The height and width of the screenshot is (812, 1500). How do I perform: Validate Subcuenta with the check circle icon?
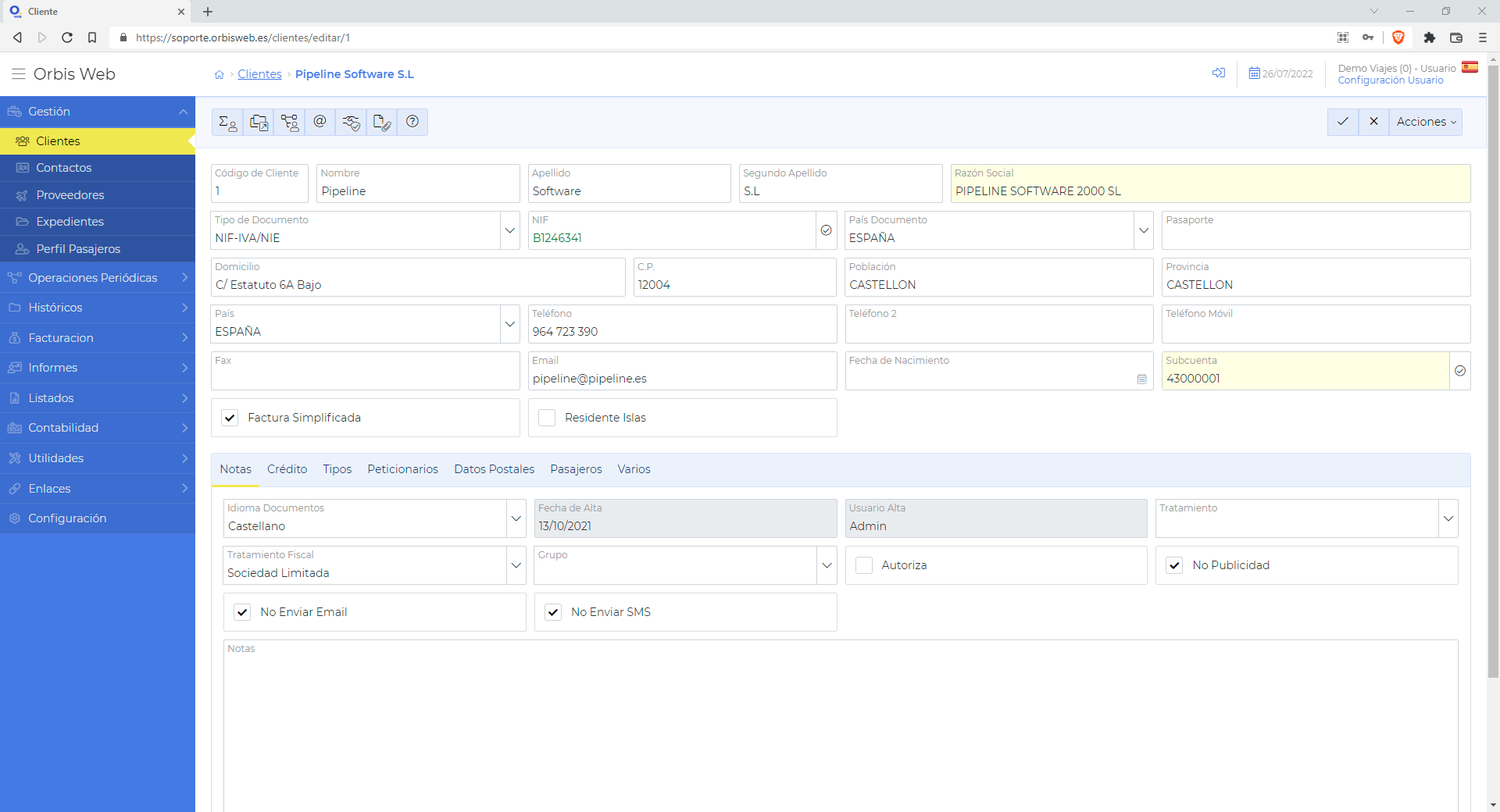point(1460,371)
